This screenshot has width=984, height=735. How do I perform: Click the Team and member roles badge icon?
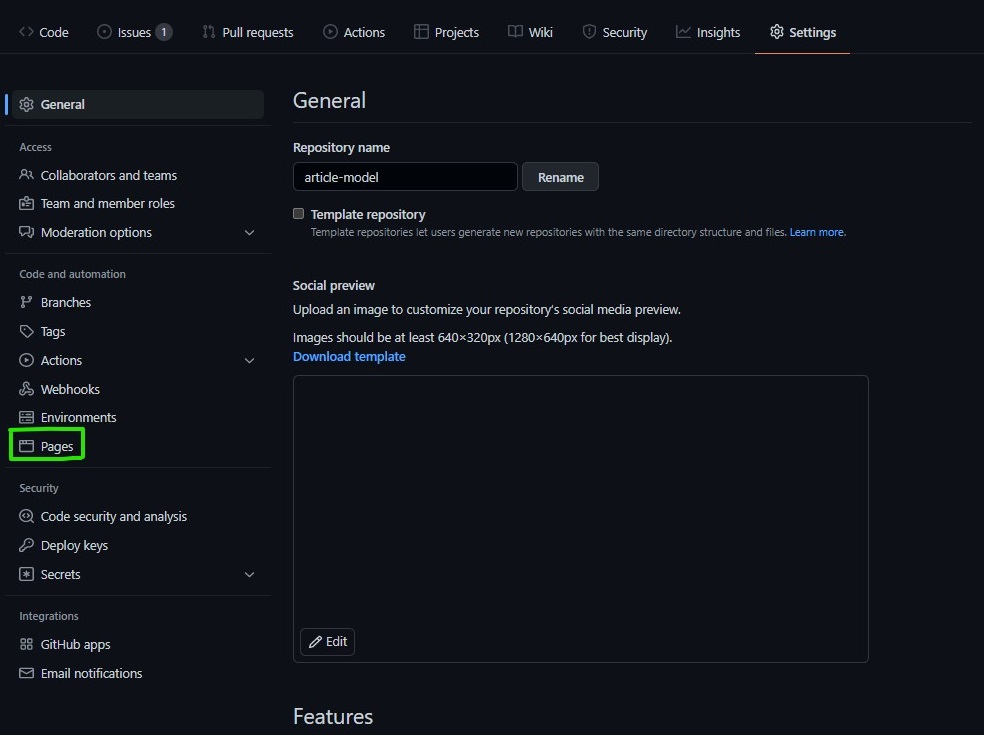pos(26,203)
